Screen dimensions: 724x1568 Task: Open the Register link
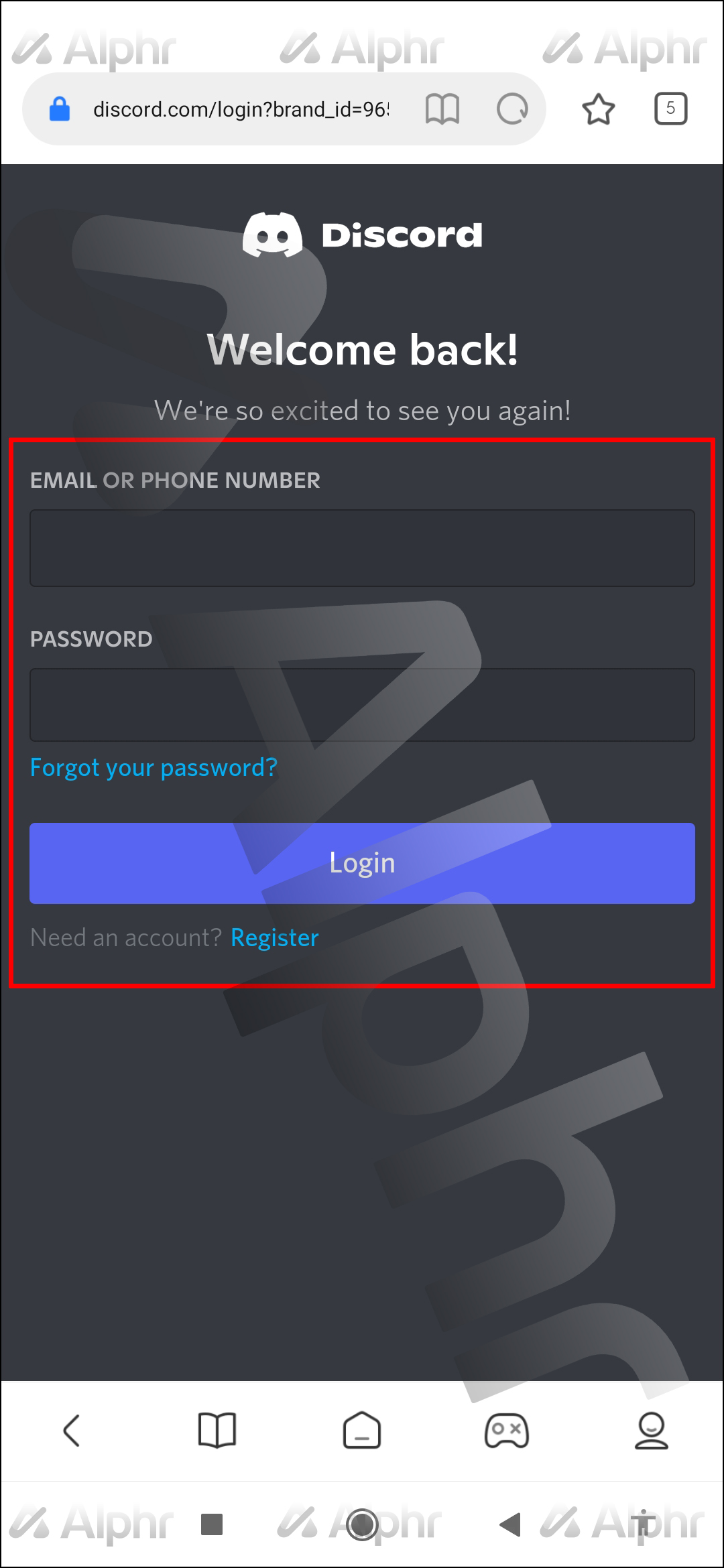tap(274, 937)
